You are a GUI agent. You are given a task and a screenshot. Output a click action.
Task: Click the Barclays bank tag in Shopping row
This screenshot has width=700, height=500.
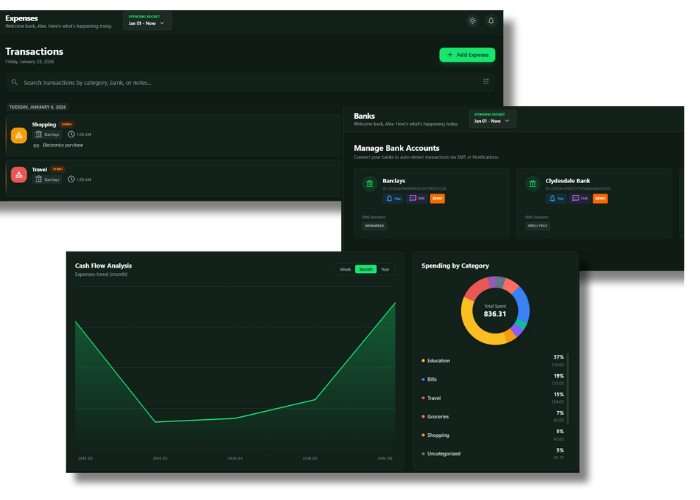pos(47,134)
